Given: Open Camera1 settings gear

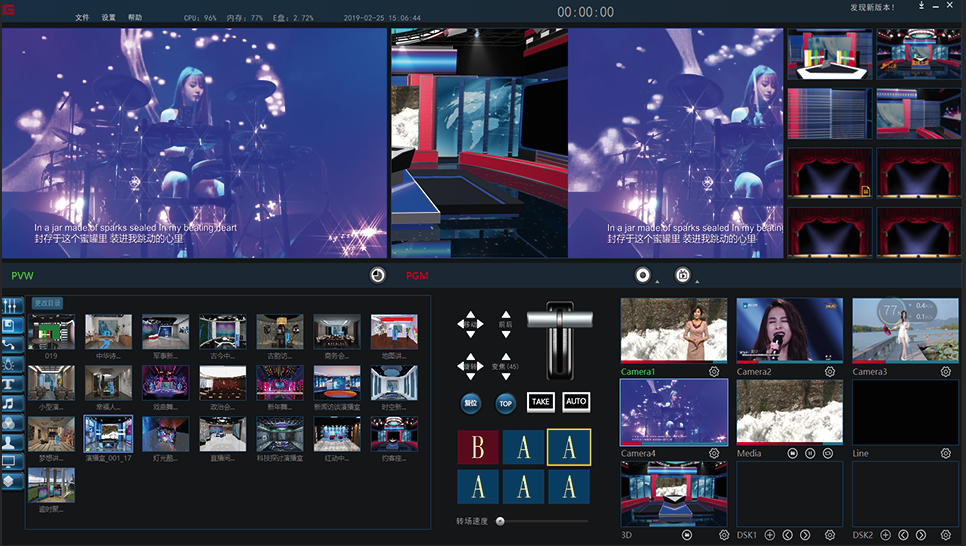Looking at the screenshot, I should coord(714,371).
